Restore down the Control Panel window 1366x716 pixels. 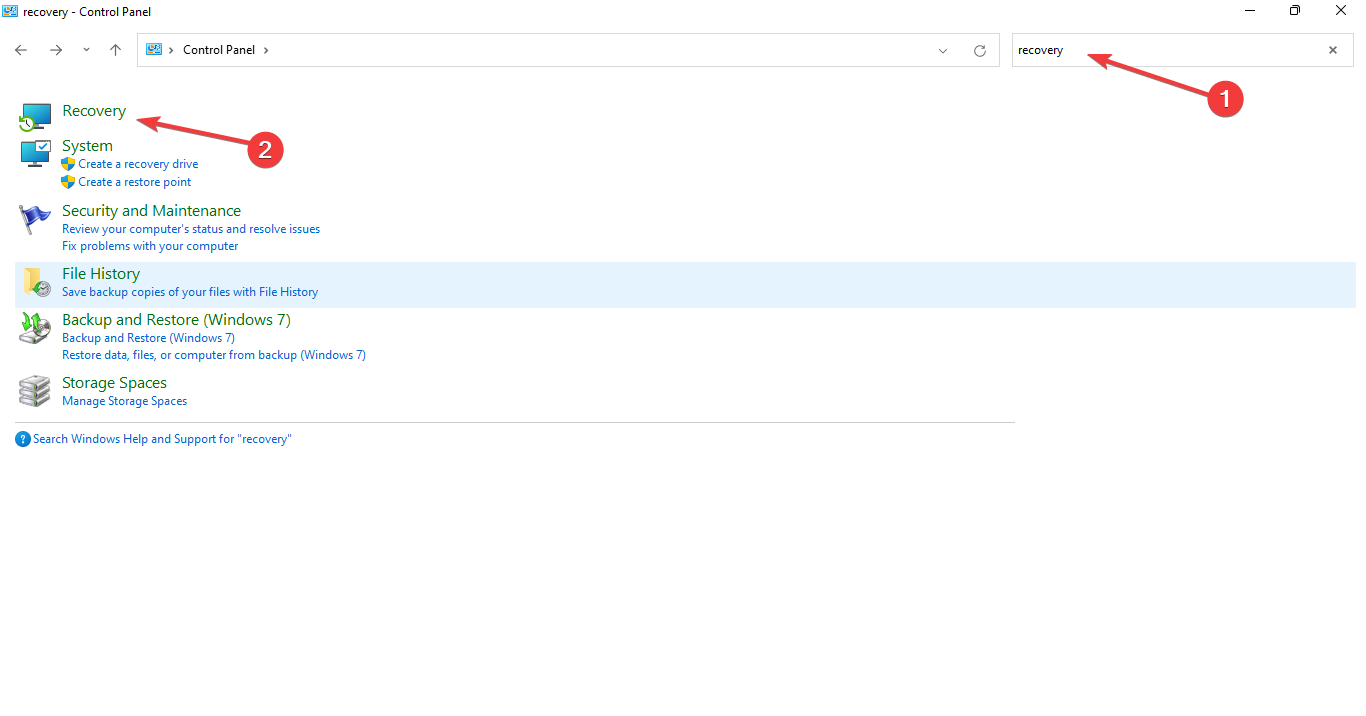1295,10
